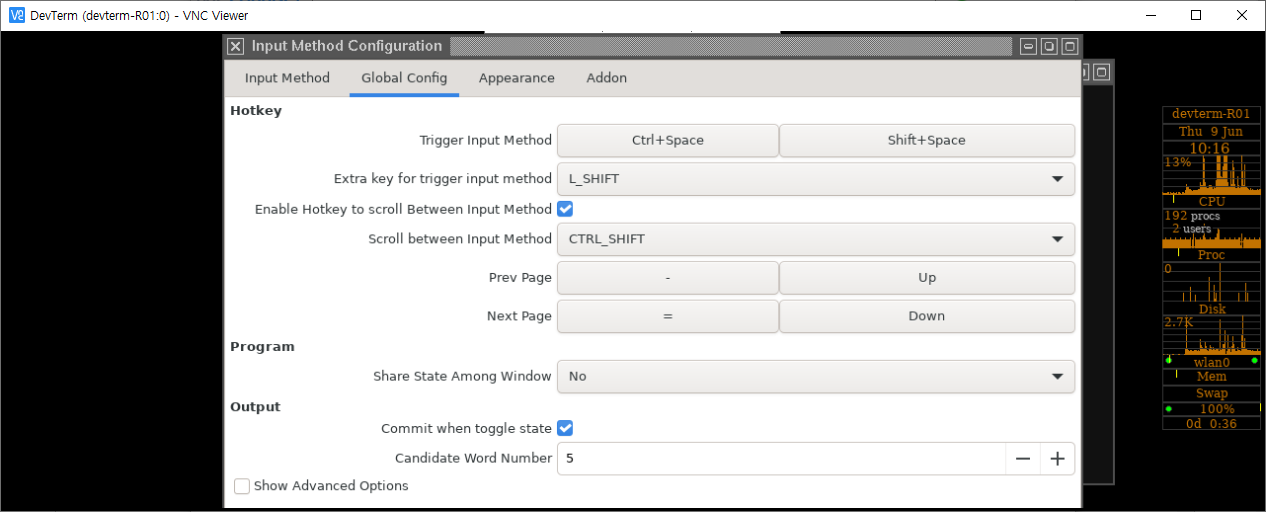Click the plus icon for Candidate Word Number
Viewport: 1266px width, 512px height.
pyautogui.click(x=1057, y=459)
